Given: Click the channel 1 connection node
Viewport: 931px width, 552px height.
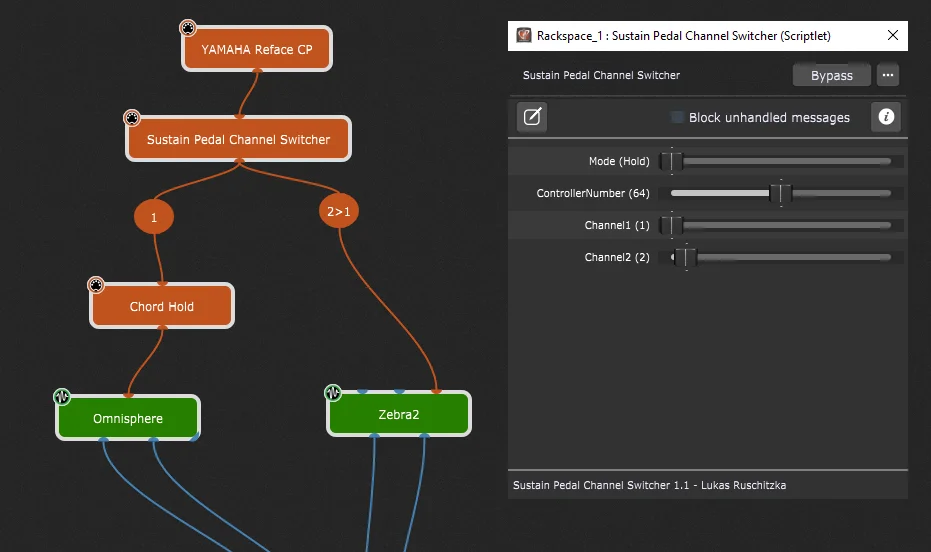Looking at the screenshot, I should 154,217.
